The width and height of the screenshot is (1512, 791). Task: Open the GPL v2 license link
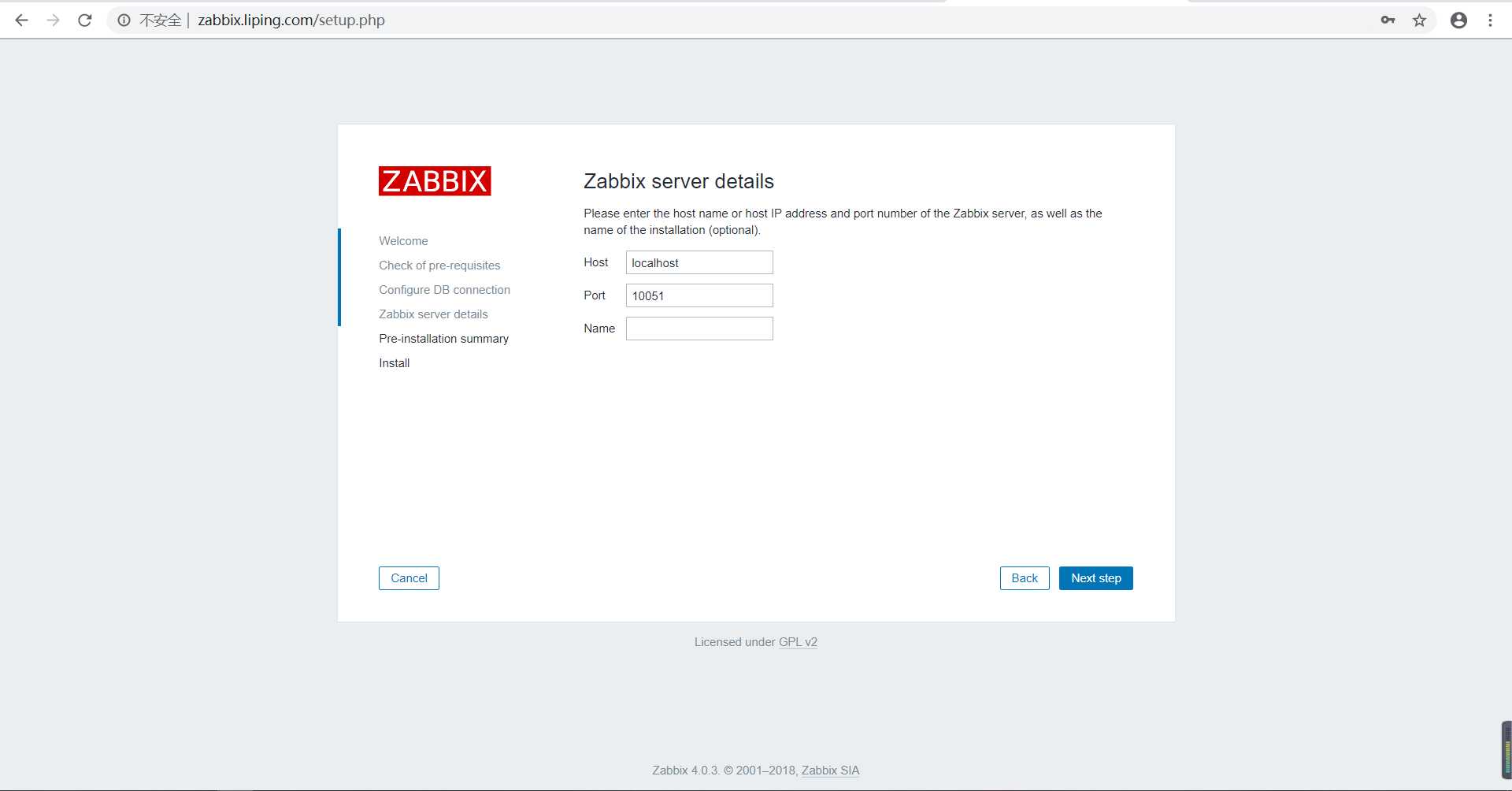click(798, 642)
